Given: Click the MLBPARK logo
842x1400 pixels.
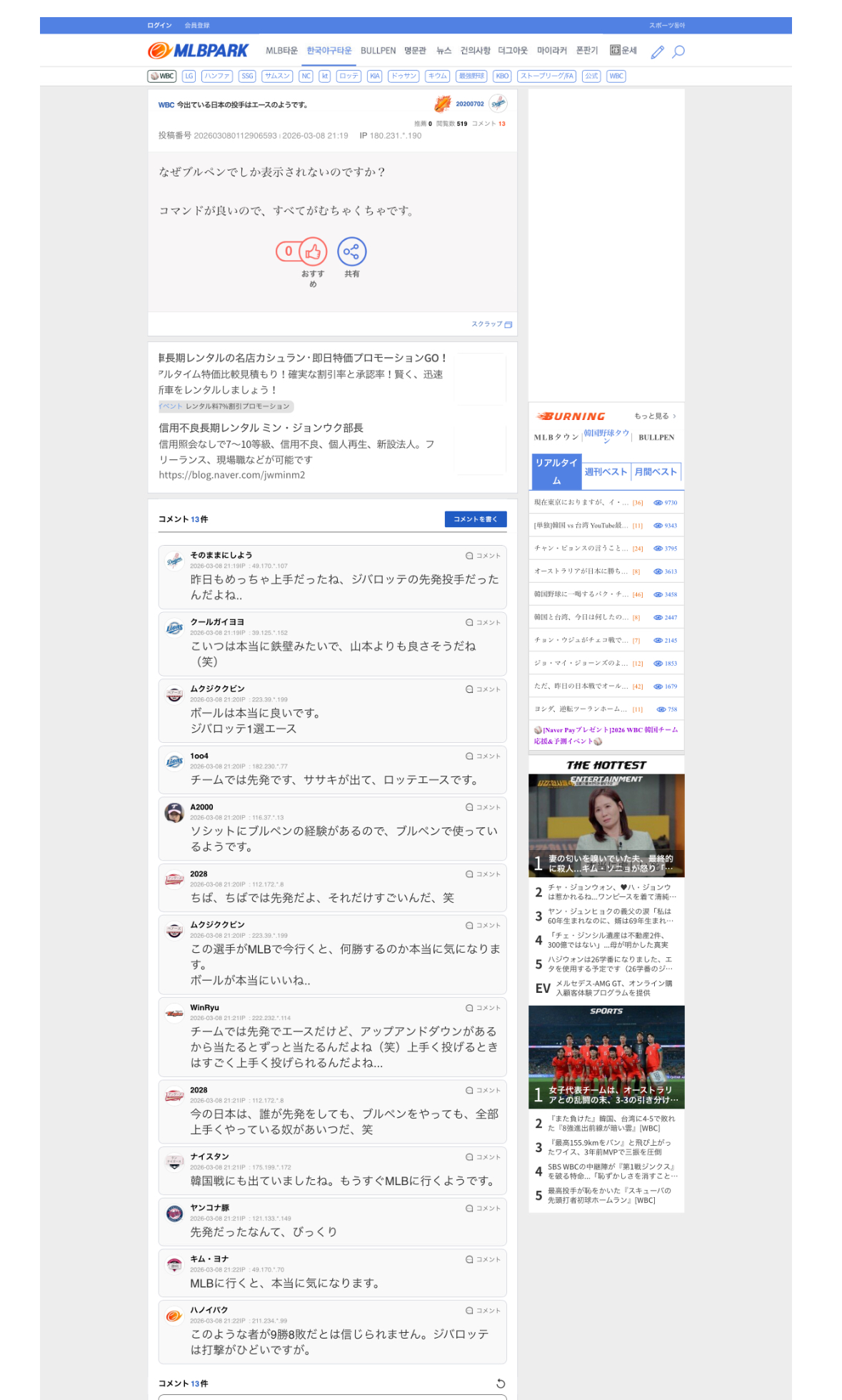Looking at the screenshot, I should tap(198, 51).
